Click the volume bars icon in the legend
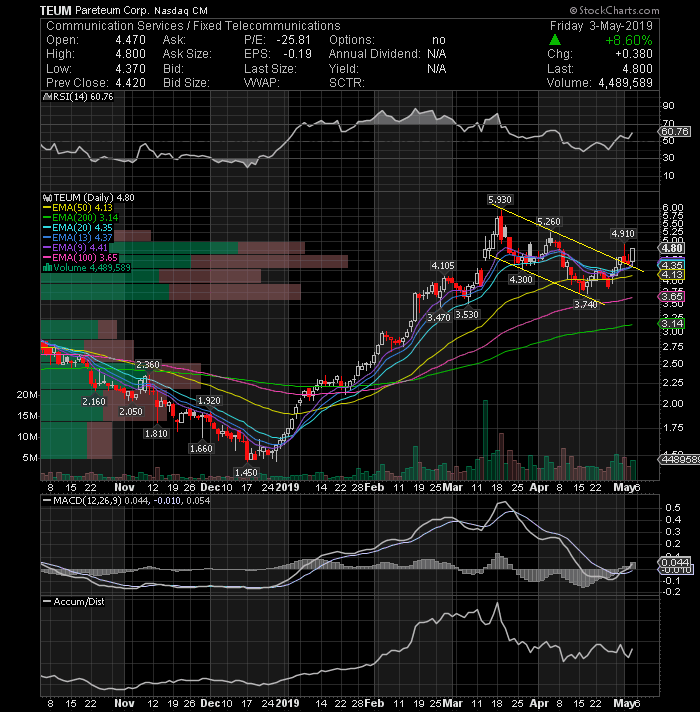Viewport: 700px width, 712px height. click(47, 267)
